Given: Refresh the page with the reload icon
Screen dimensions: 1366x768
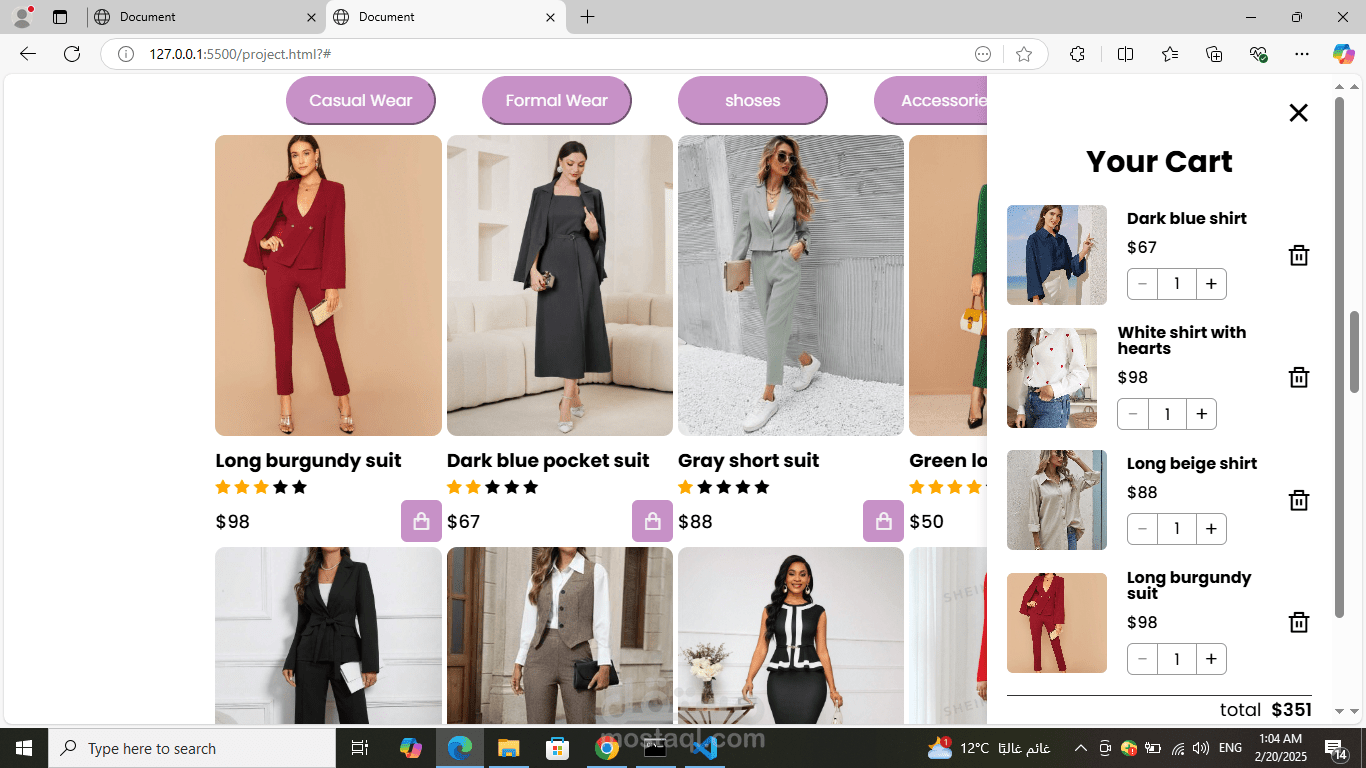Looking at the screenshot, I should coord(71,54).
